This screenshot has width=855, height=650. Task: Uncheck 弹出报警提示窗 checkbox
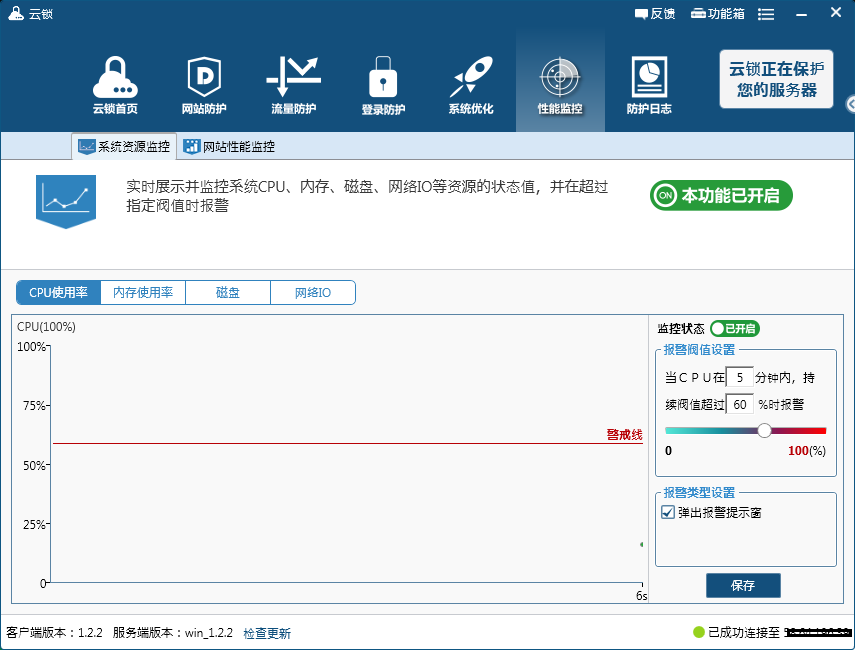click(667, 512)
